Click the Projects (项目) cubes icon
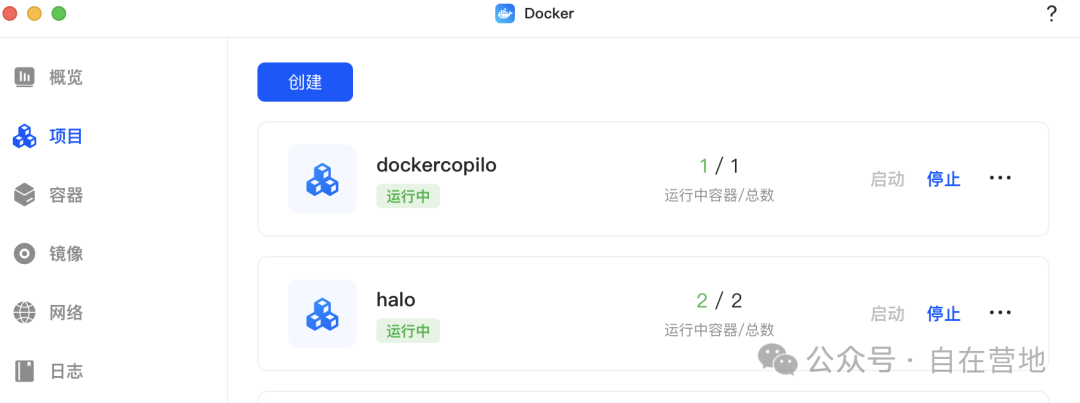Image resolution: width=1080 pixels, height=403 pixels. click(25, 136)
